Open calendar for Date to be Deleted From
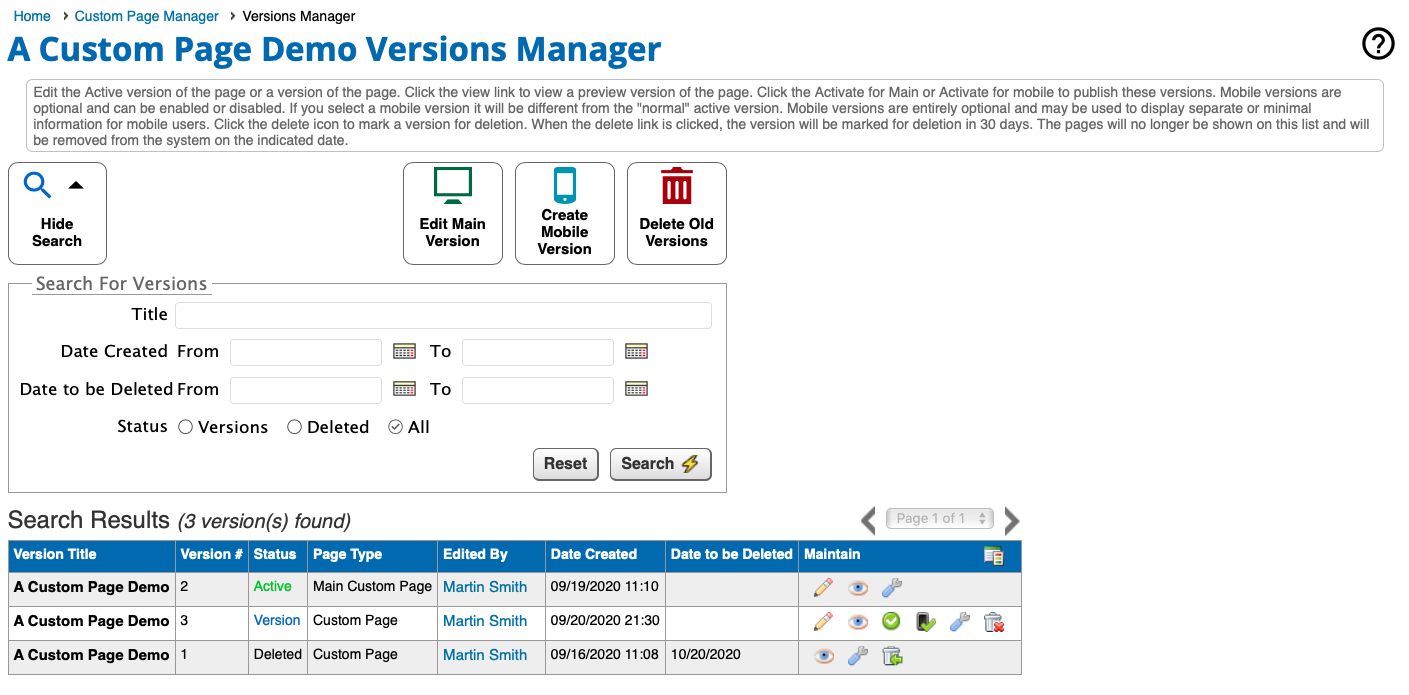The width and height of the screenshot is (1409, 695). [404, 389]
